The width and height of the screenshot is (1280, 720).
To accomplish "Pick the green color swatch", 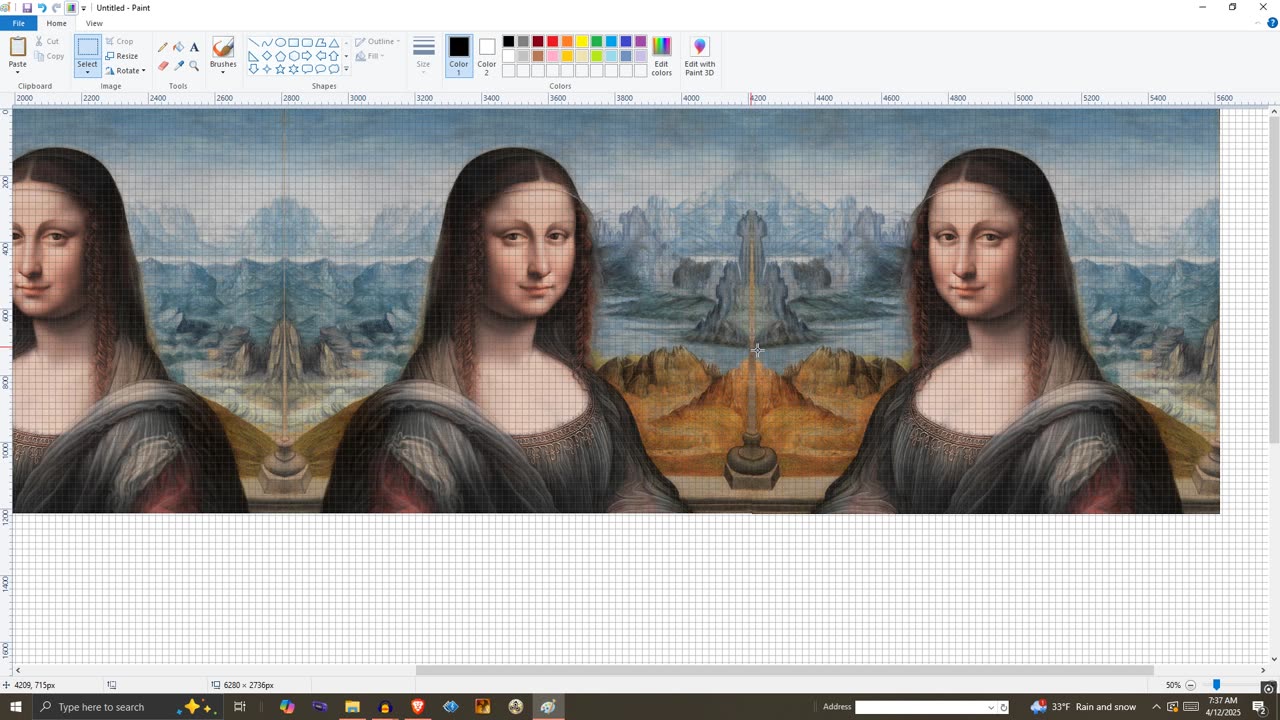I will [x=596, y=41].
